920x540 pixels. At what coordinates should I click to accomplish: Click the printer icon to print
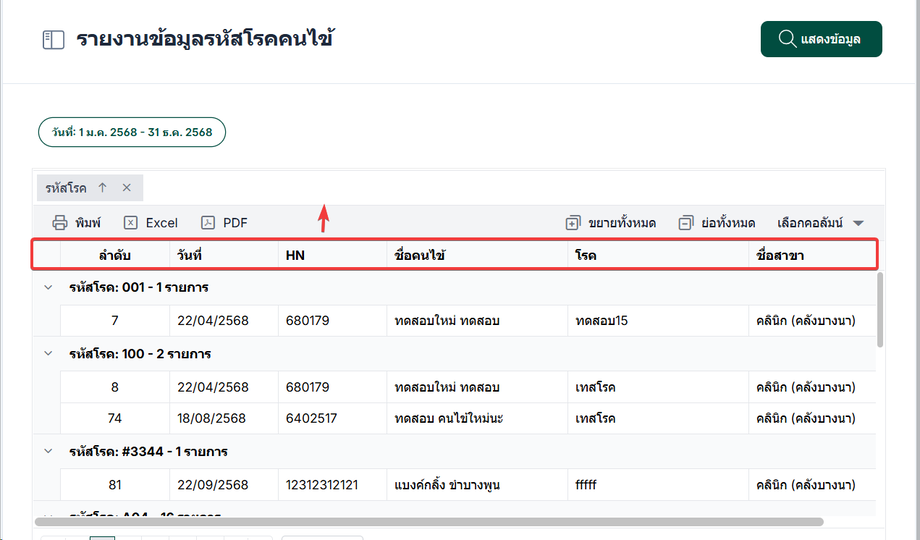pyautogui.click(x=60, y=223)
